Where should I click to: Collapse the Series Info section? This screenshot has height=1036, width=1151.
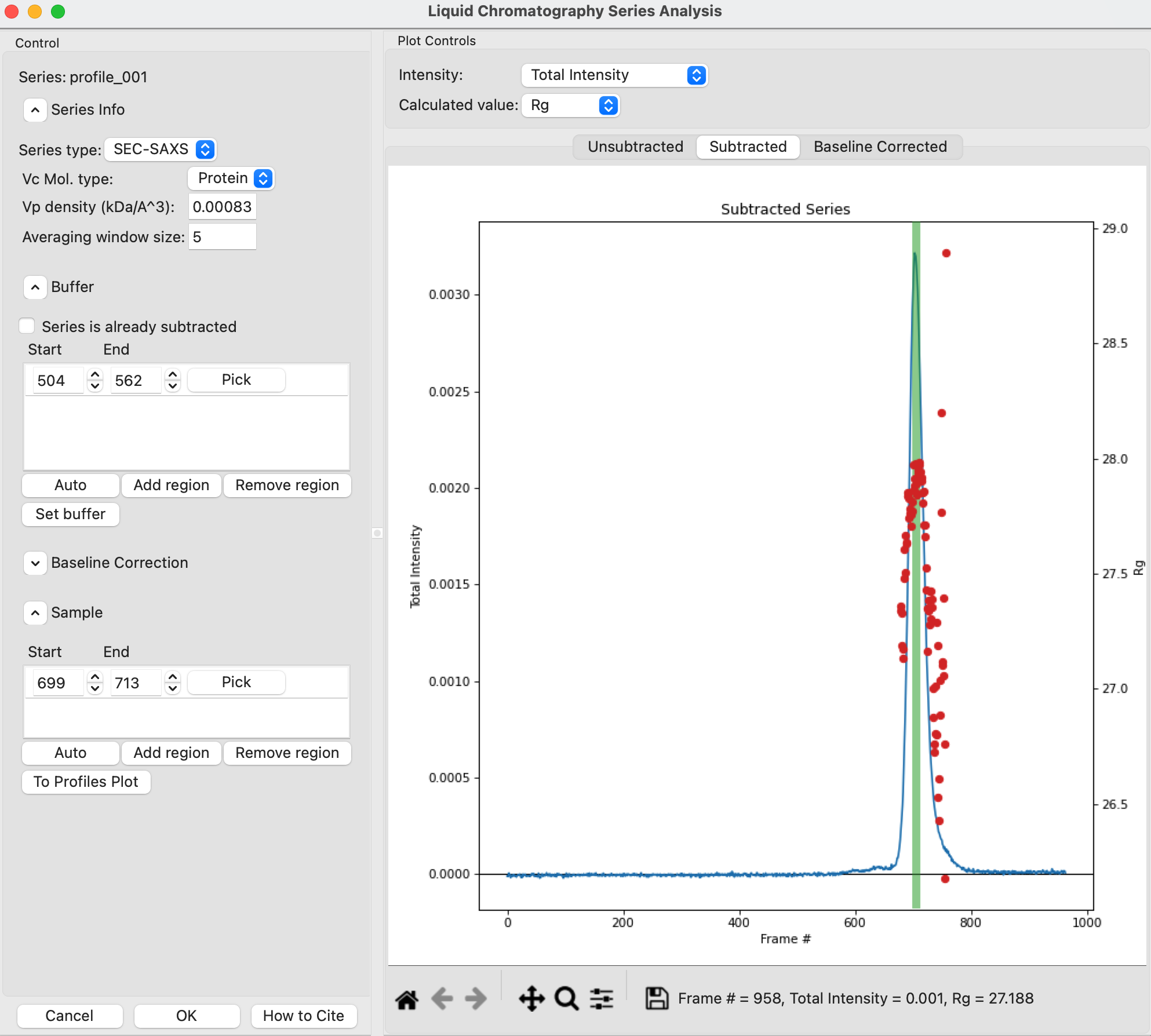[x=35, y=110]
